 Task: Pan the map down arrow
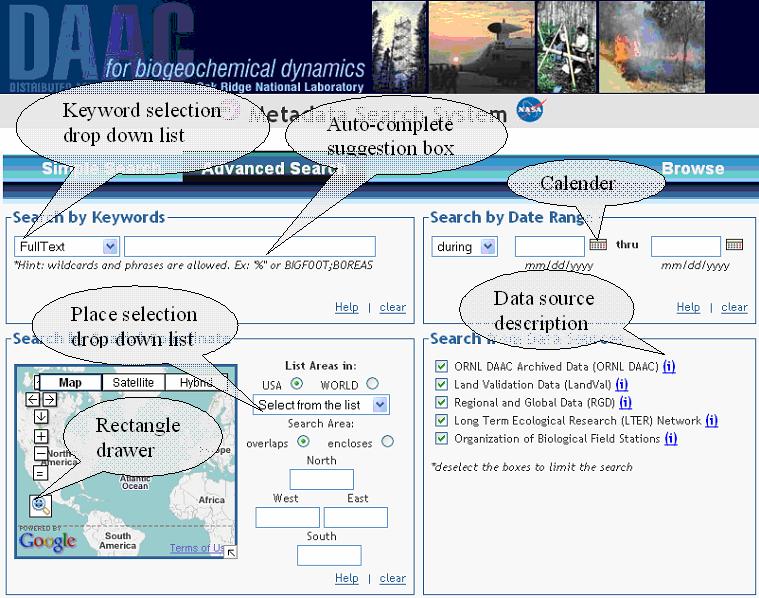tap(41, 416)
